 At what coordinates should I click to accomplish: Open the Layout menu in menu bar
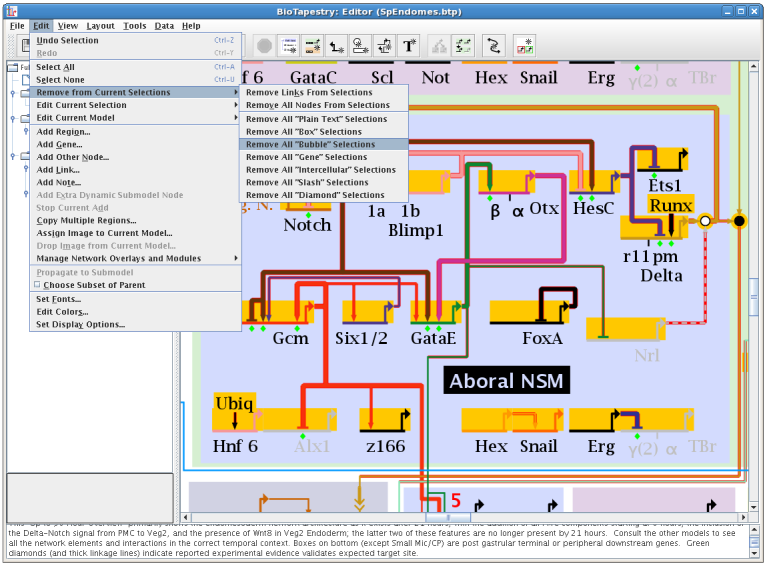click(x=100, y=26)
